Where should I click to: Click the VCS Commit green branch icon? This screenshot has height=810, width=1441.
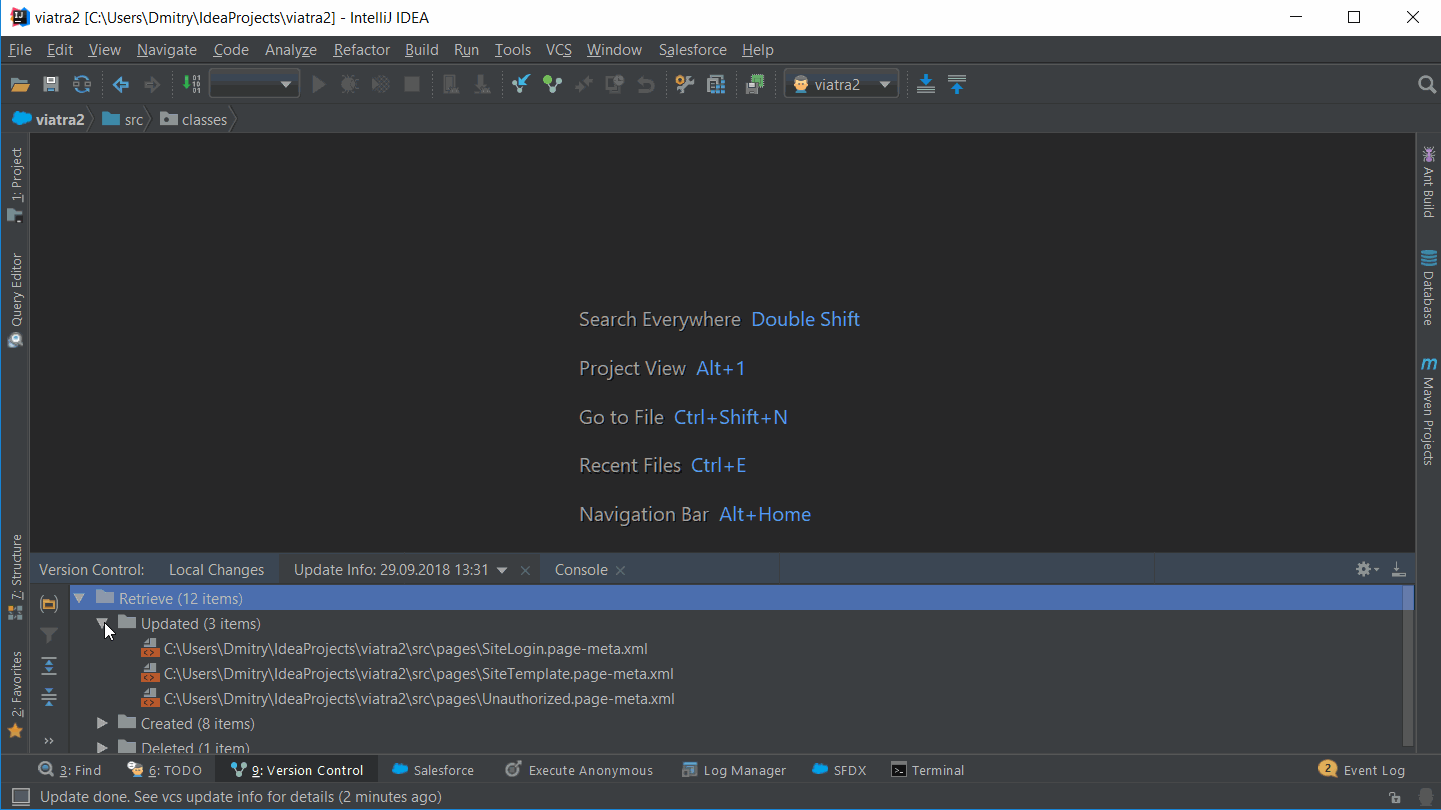[552, 85]
